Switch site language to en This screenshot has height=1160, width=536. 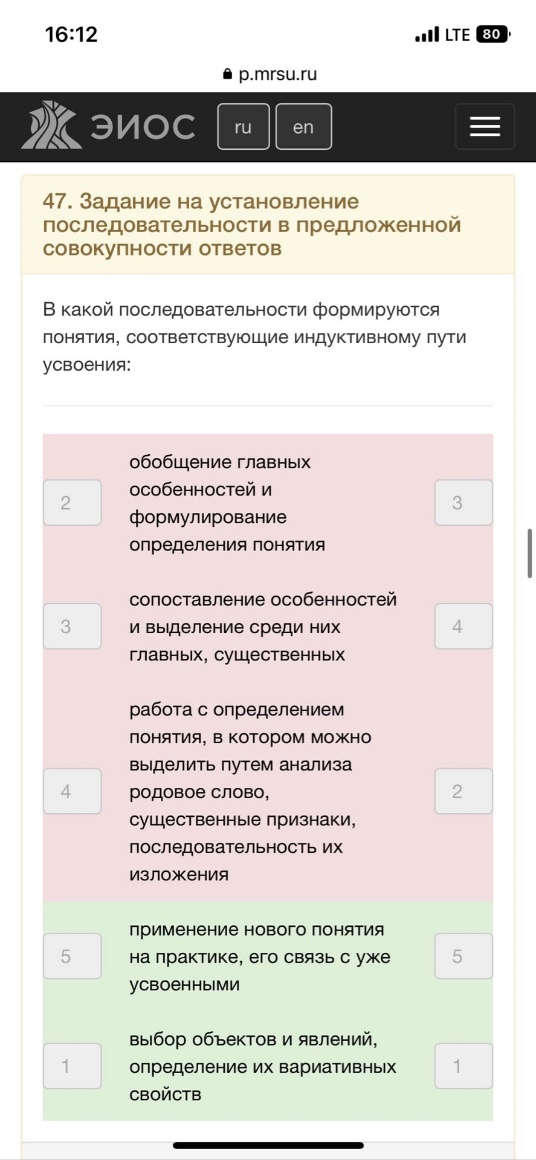click(303, 127)
